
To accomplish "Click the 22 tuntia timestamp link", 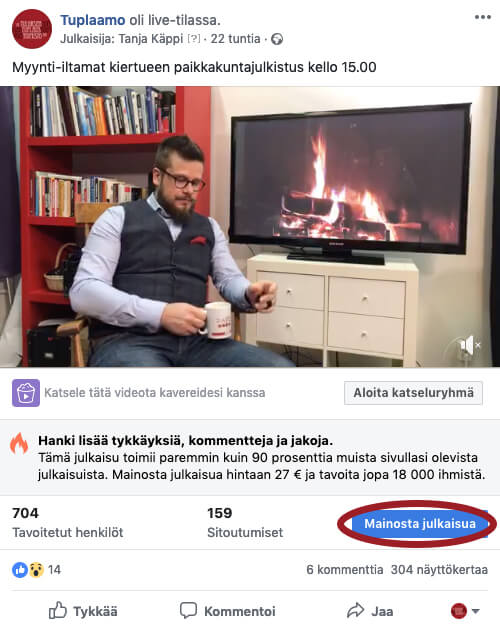I will tap(236, 39).
